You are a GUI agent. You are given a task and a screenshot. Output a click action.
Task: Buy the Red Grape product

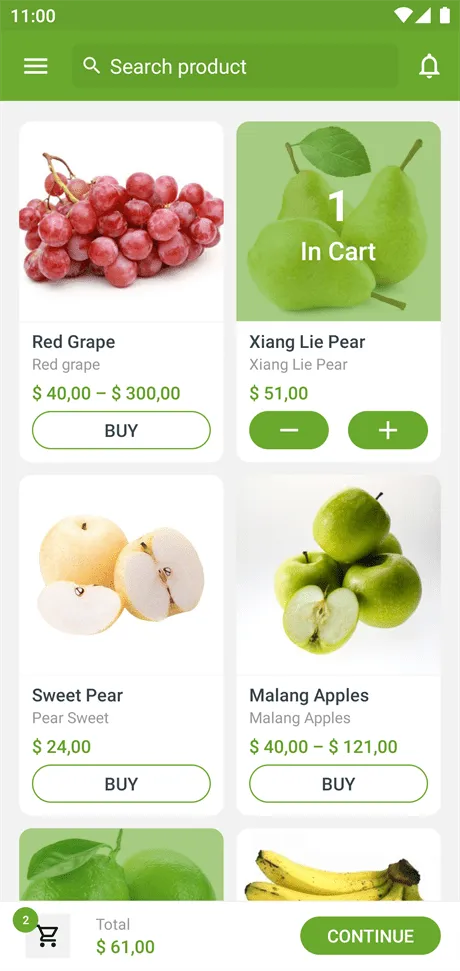pos(121,430)
